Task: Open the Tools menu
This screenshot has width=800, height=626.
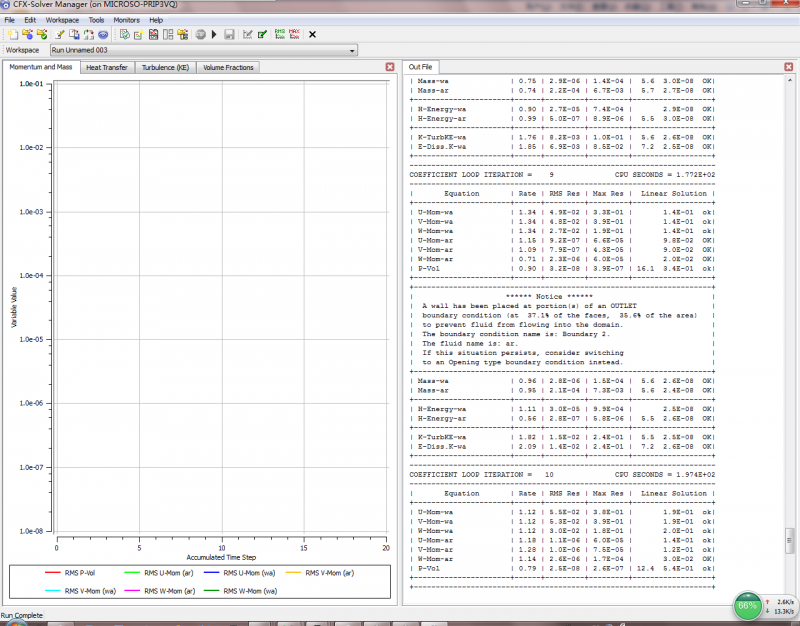Action: 96,20
